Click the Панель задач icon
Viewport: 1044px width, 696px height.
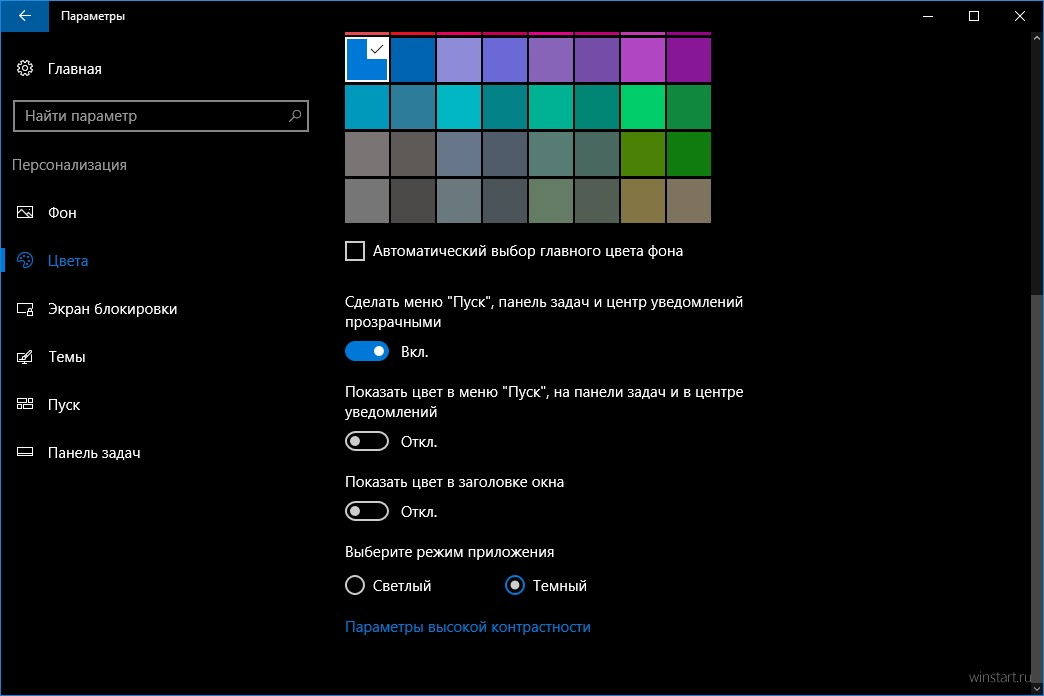pyautogui.click(x=25, y=452)
